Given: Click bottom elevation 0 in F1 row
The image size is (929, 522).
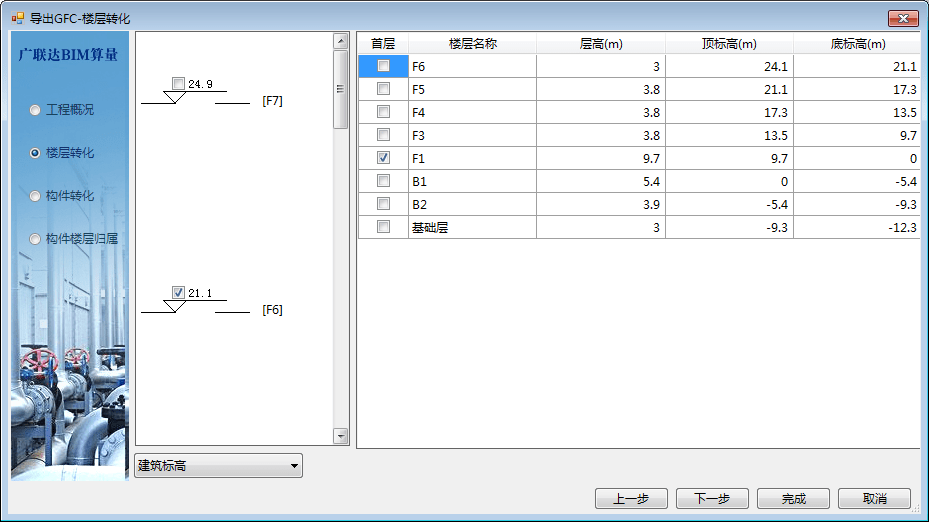Looking at the screenshot, I should 857,159.
